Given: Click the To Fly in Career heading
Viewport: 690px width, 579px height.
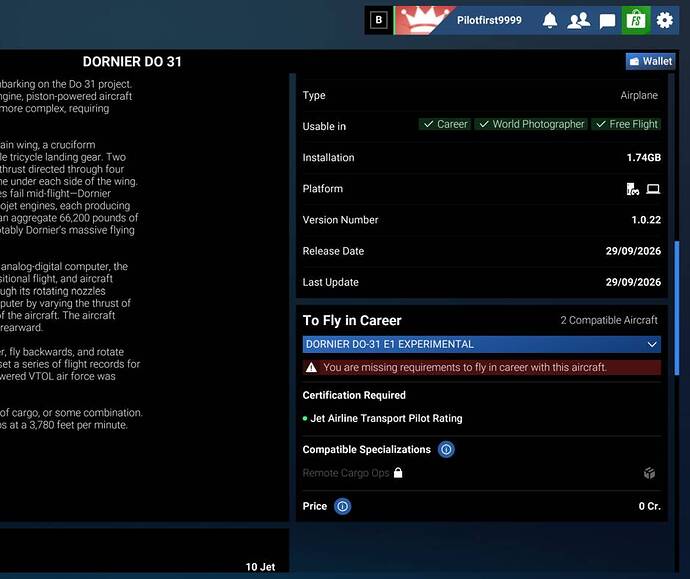Looking at the screenshot, I should [352, 320].
